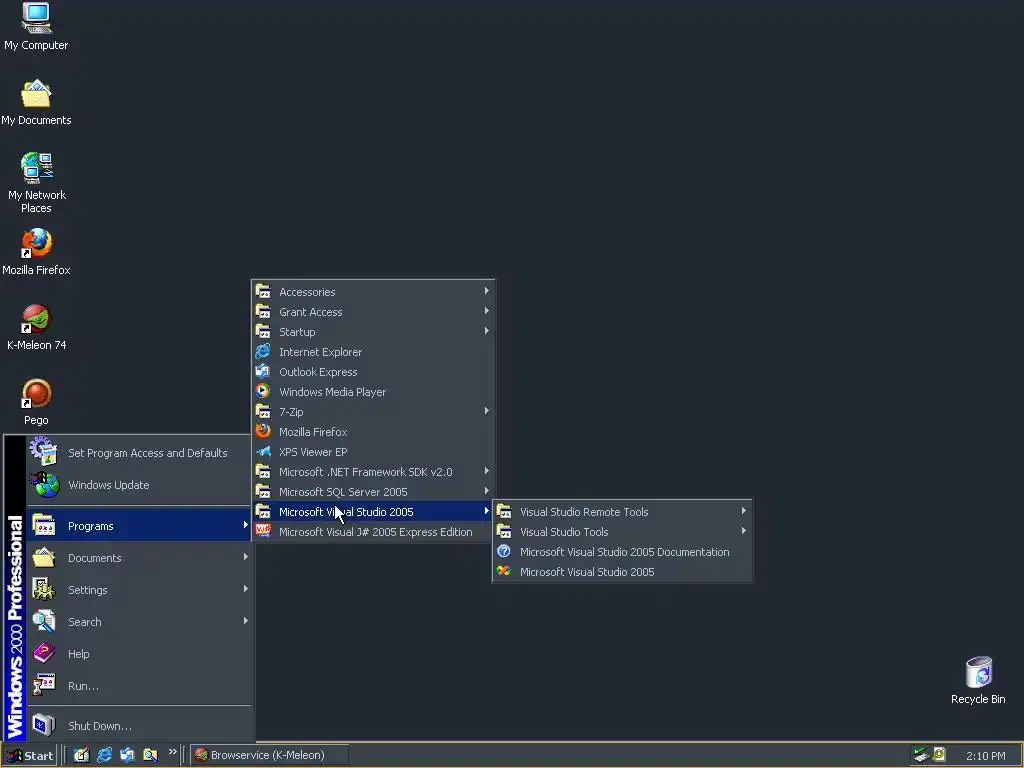Open Microsoft Visual Studio 2005 Documentation
The height and width of the screenshot is (768, 1024).
click(x=622, y=552)
